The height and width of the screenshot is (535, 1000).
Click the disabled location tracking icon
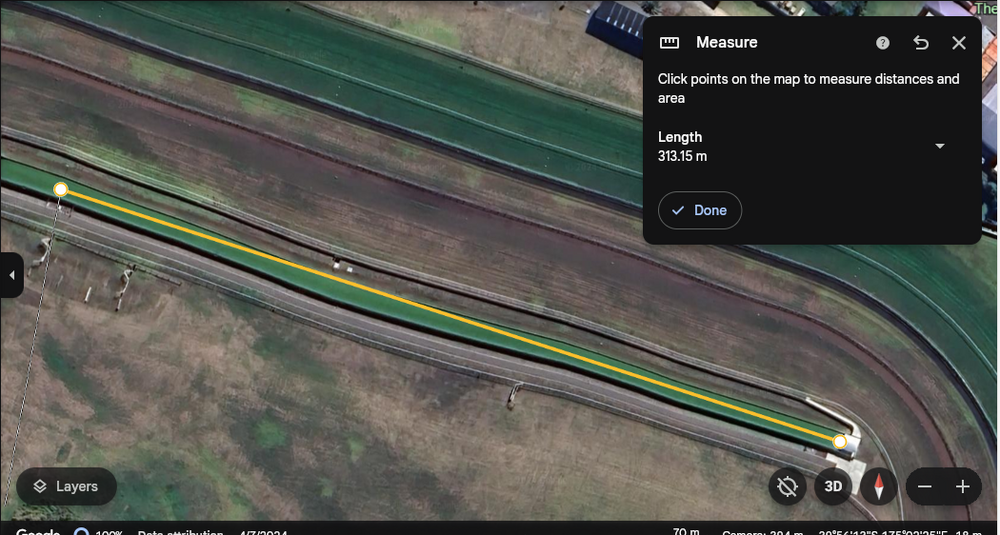[787, 487]
